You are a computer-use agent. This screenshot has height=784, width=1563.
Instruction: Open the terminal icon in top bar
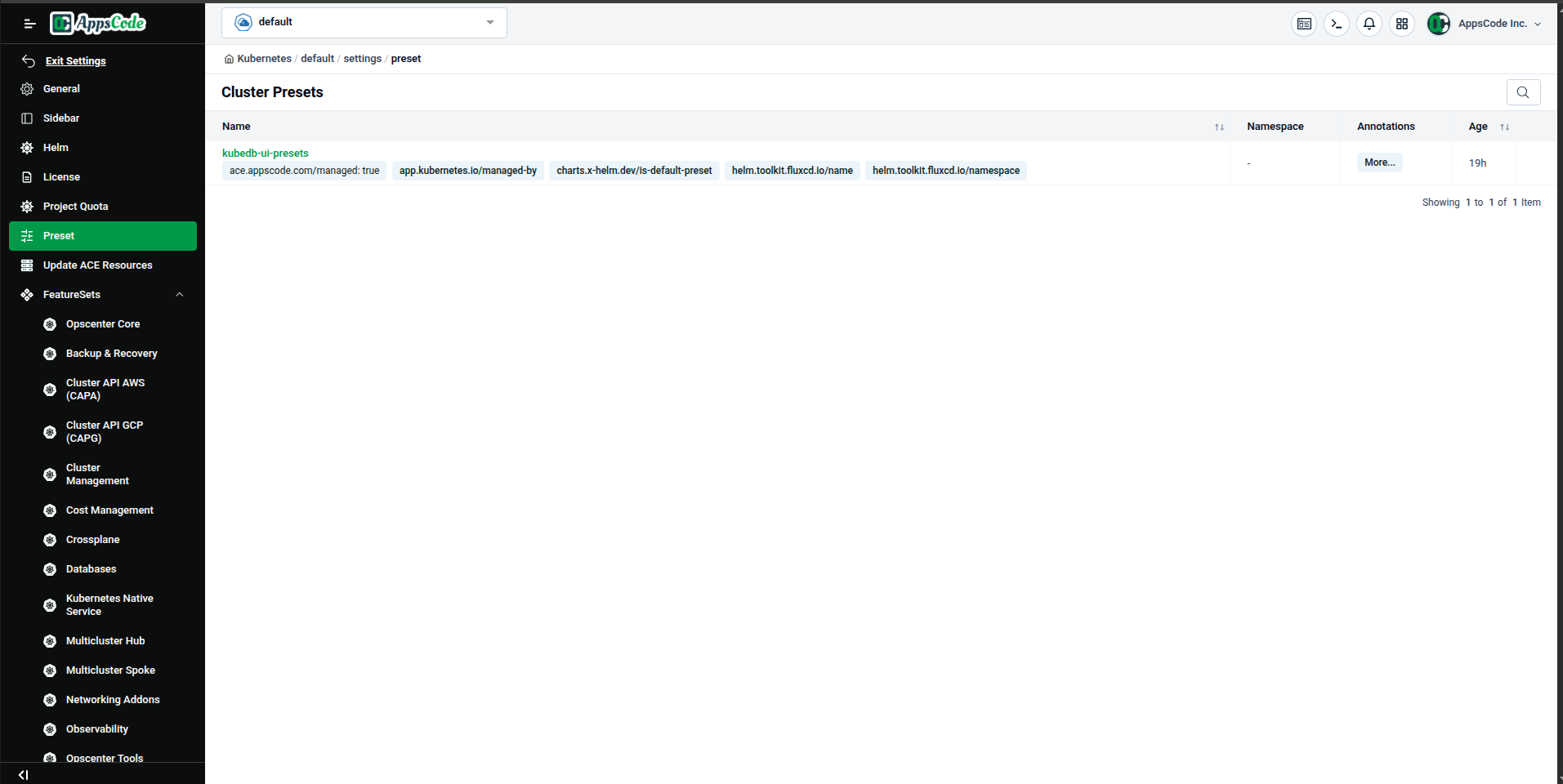pos(1336,24)
